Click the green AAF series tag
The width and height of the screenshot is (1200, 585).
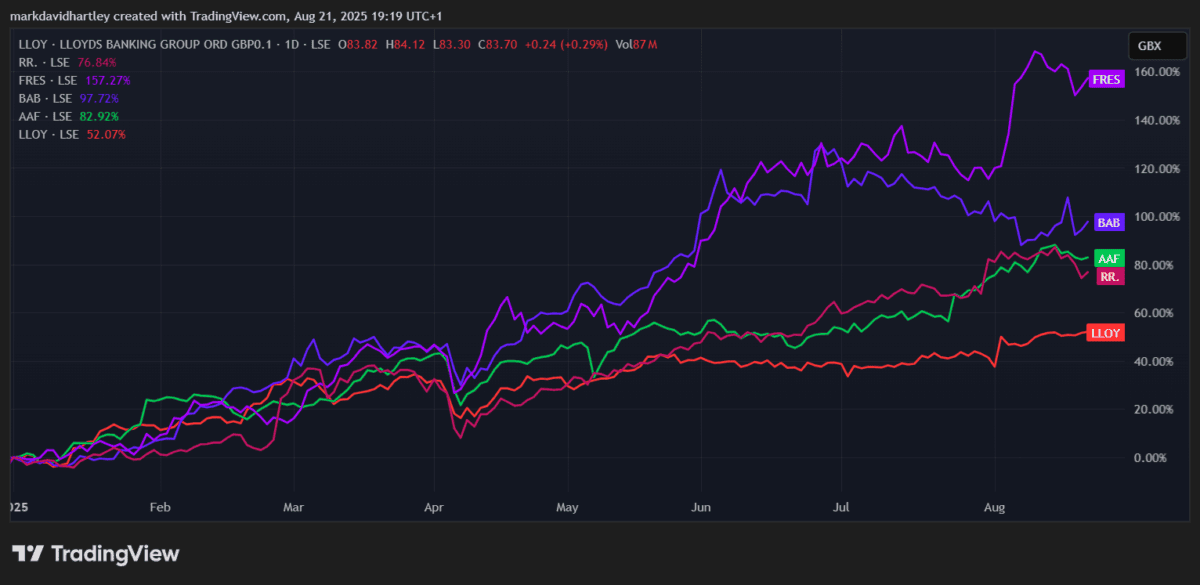(x=1107, y=258)
